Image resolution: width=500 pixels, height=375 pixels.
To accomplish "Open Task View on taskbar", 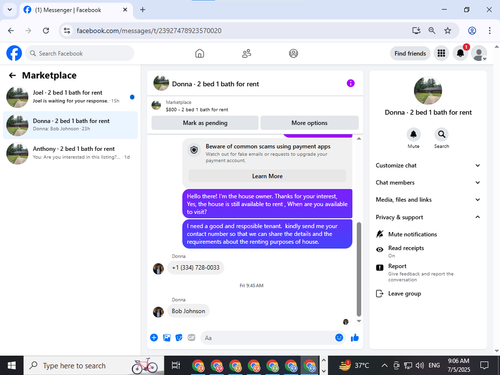I will coord(176,366).
